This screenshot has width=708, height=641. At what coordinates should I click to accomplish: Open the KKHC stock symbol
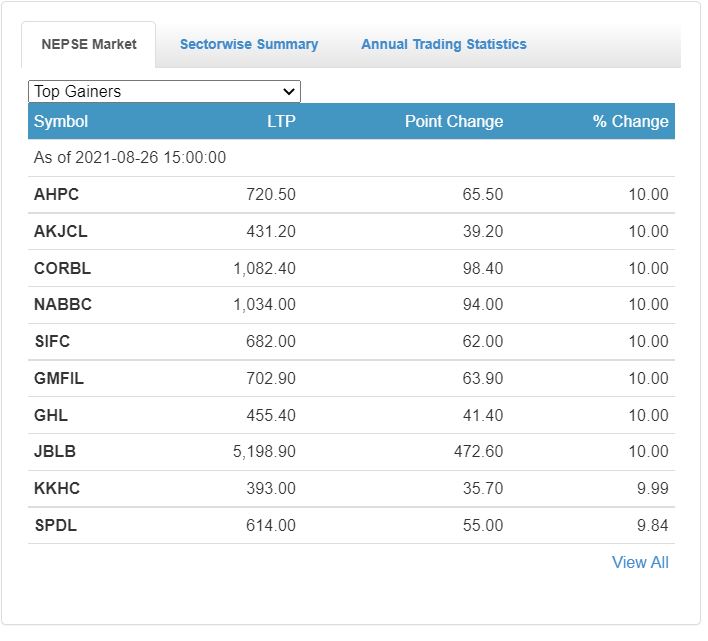coord(57,488)
